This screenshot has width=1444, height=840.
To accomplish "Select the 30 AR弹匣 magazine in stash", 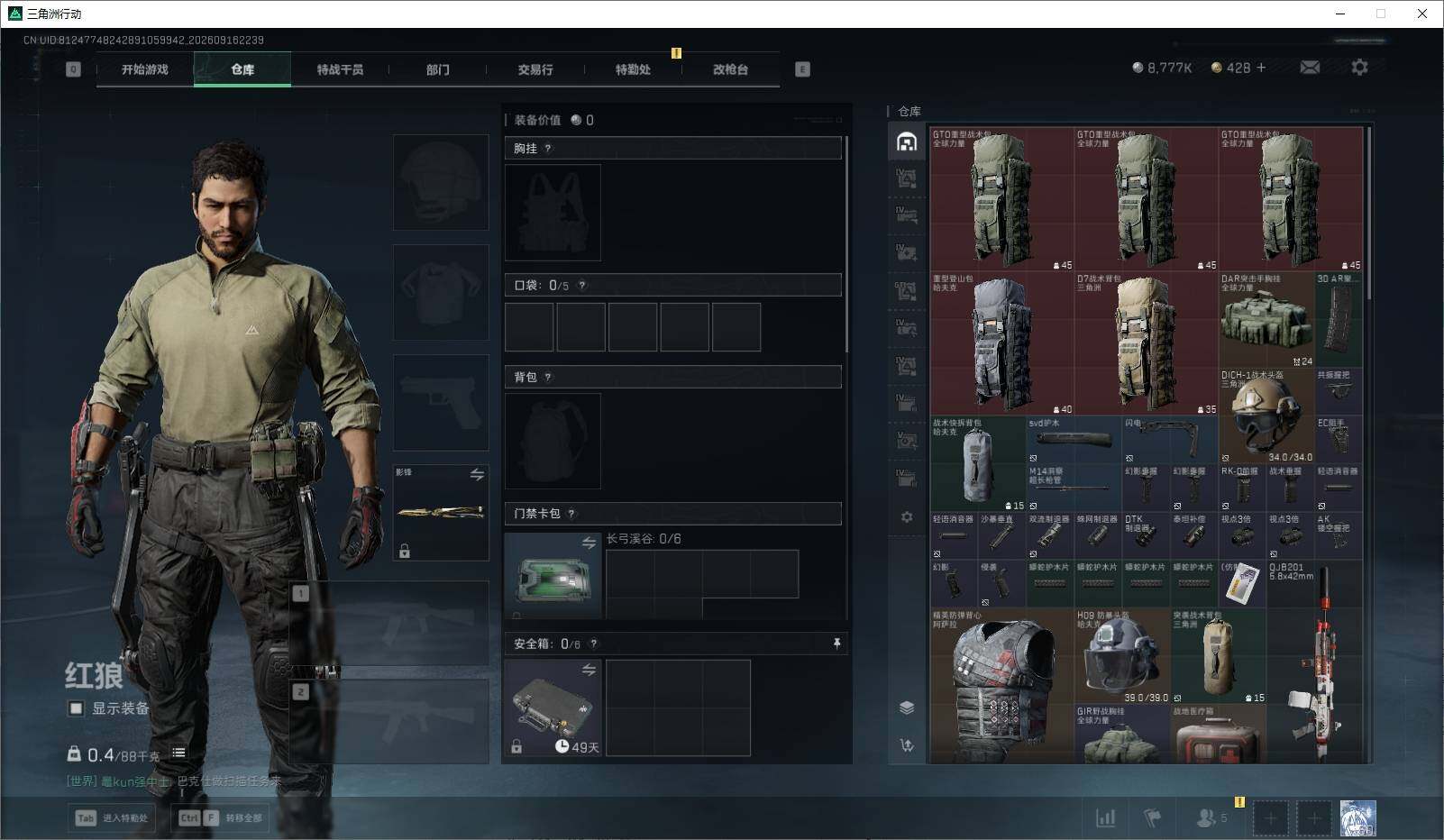I will [1339, 320].
